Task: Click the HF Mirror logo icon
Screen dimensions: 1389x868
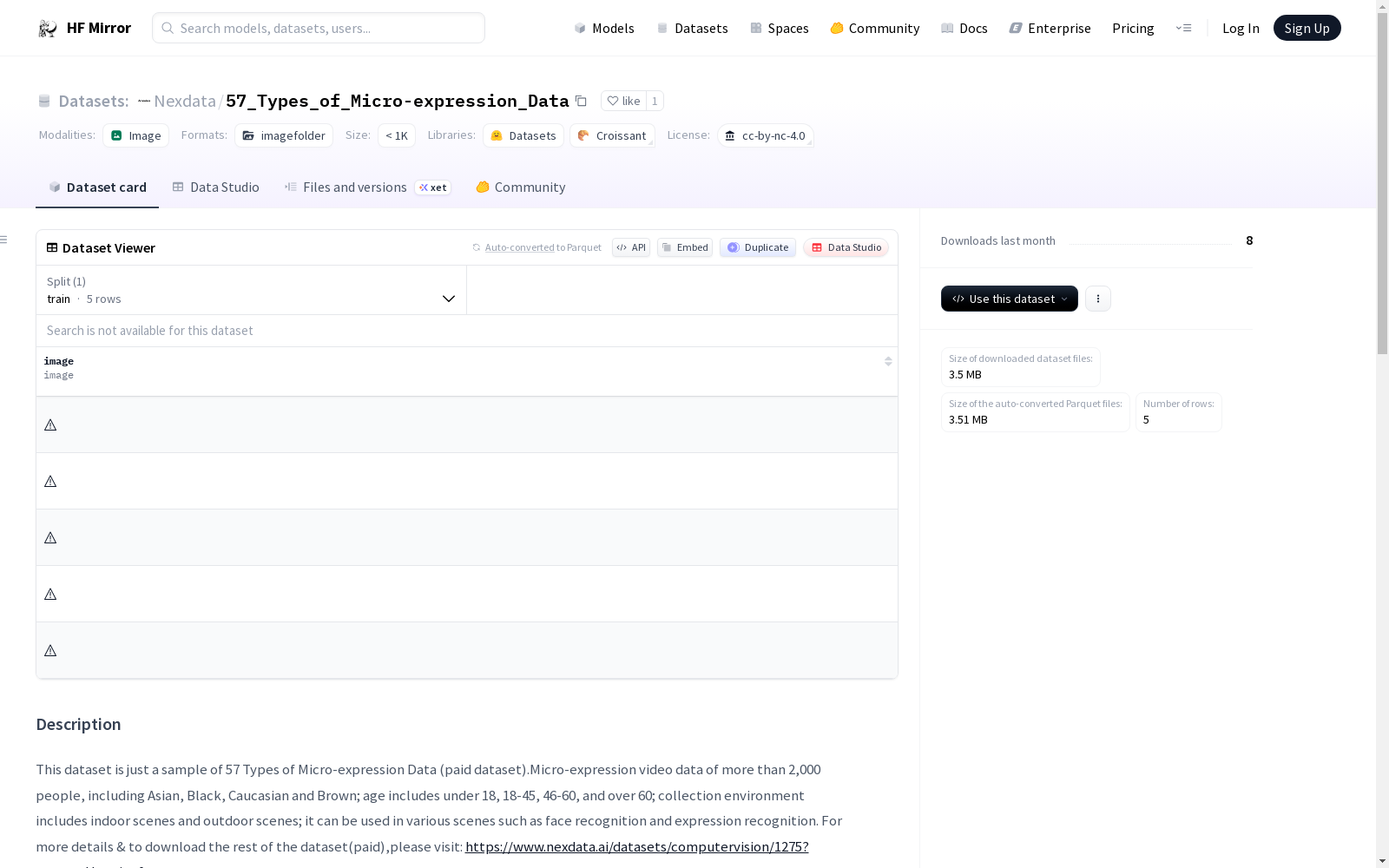Action: 48,29
